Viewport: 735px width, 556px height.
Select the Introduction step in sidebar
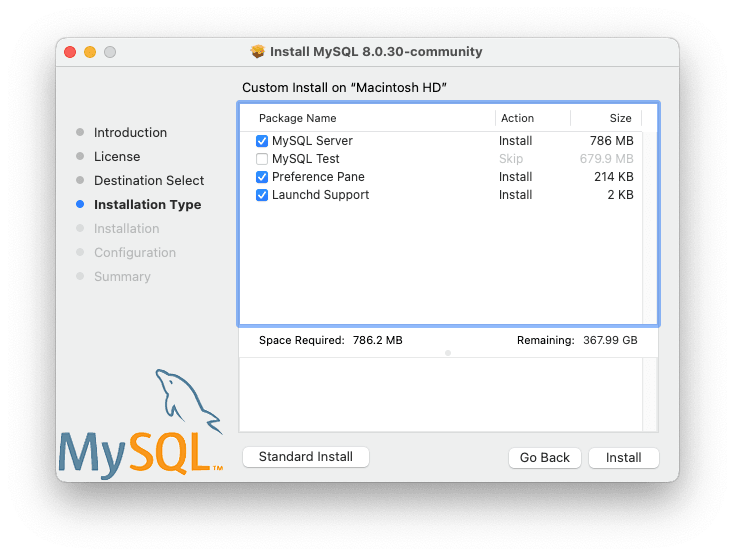tap(130, 133)
